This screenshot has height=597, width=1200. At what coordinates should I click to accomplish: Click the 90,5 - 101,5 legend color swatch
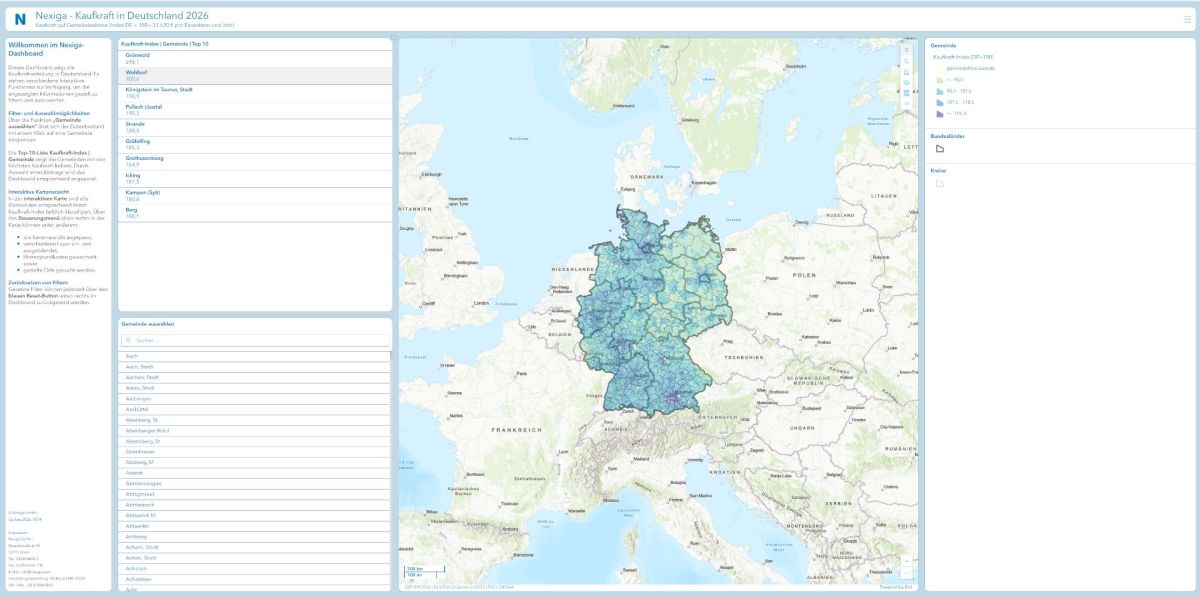pos(939,91)
